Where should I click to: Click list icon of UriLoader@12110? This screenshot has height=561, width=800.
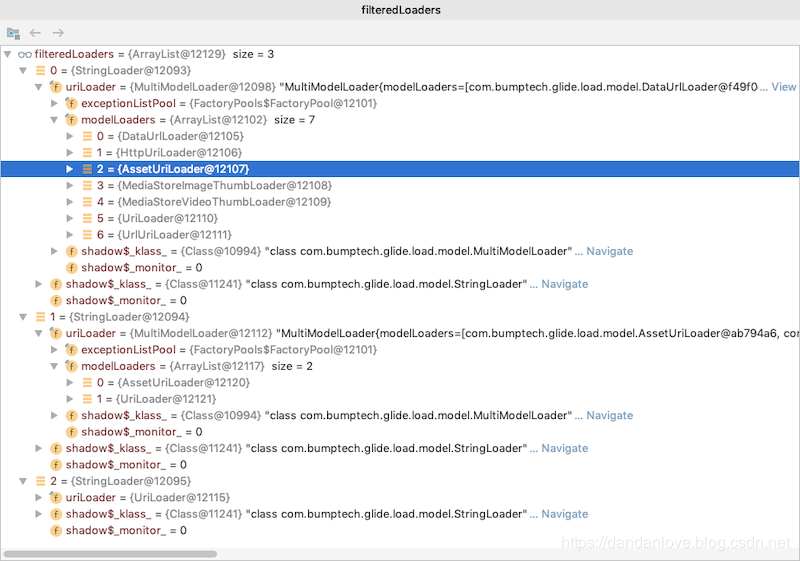coord(87,218)
